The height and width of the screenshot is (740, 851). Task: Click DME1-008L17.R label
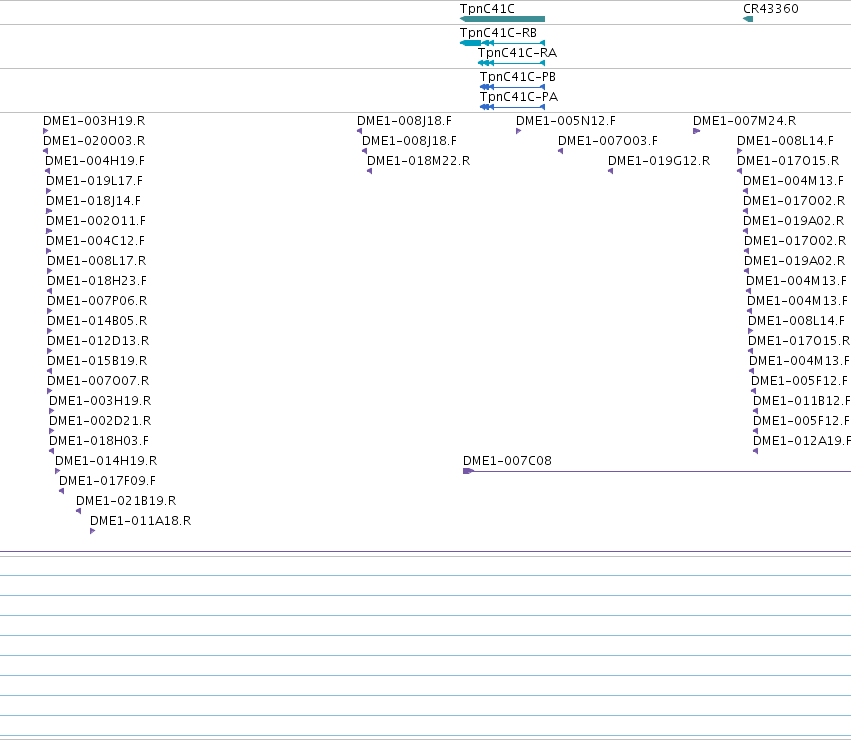click(x=97, y=261)
